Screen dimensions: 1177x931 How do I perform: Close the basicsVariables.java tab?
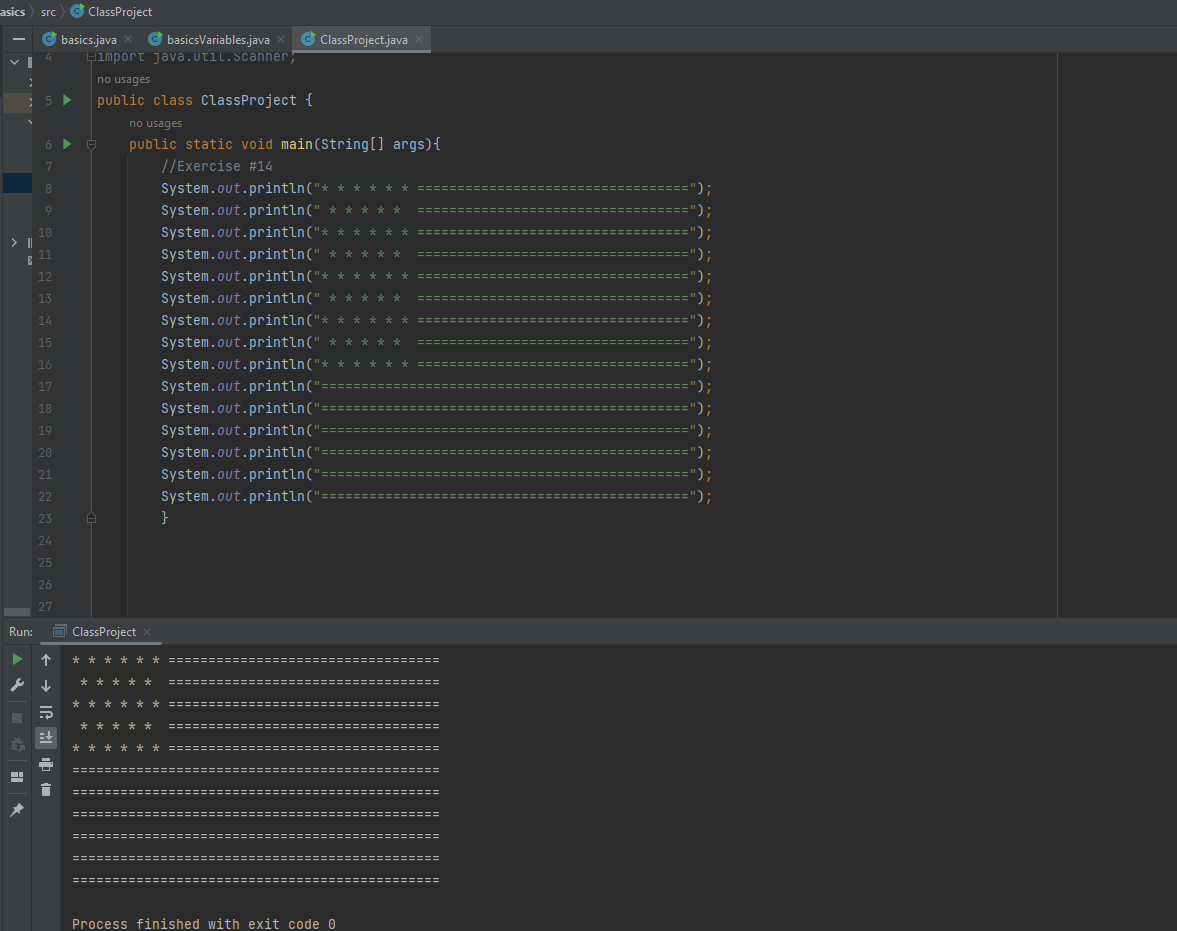281,39
